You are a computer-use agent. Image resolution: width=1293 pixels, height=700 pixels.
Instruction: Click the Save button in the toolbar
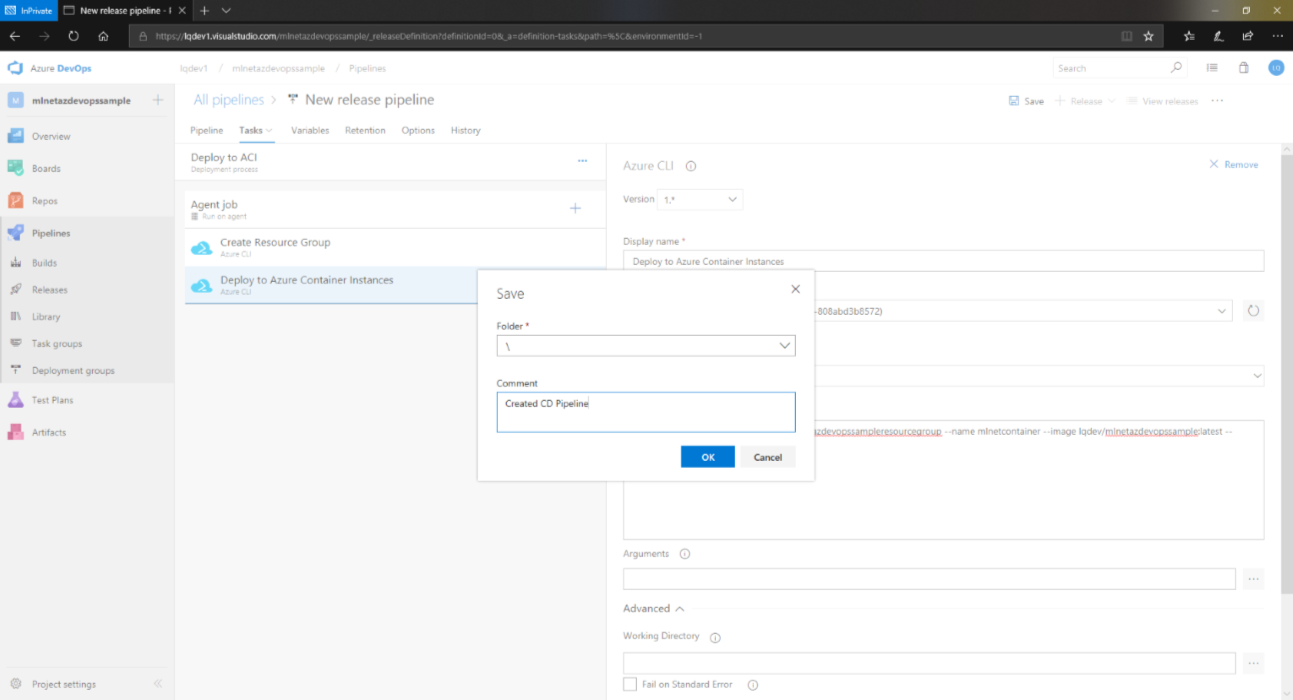coord(1026,101)
